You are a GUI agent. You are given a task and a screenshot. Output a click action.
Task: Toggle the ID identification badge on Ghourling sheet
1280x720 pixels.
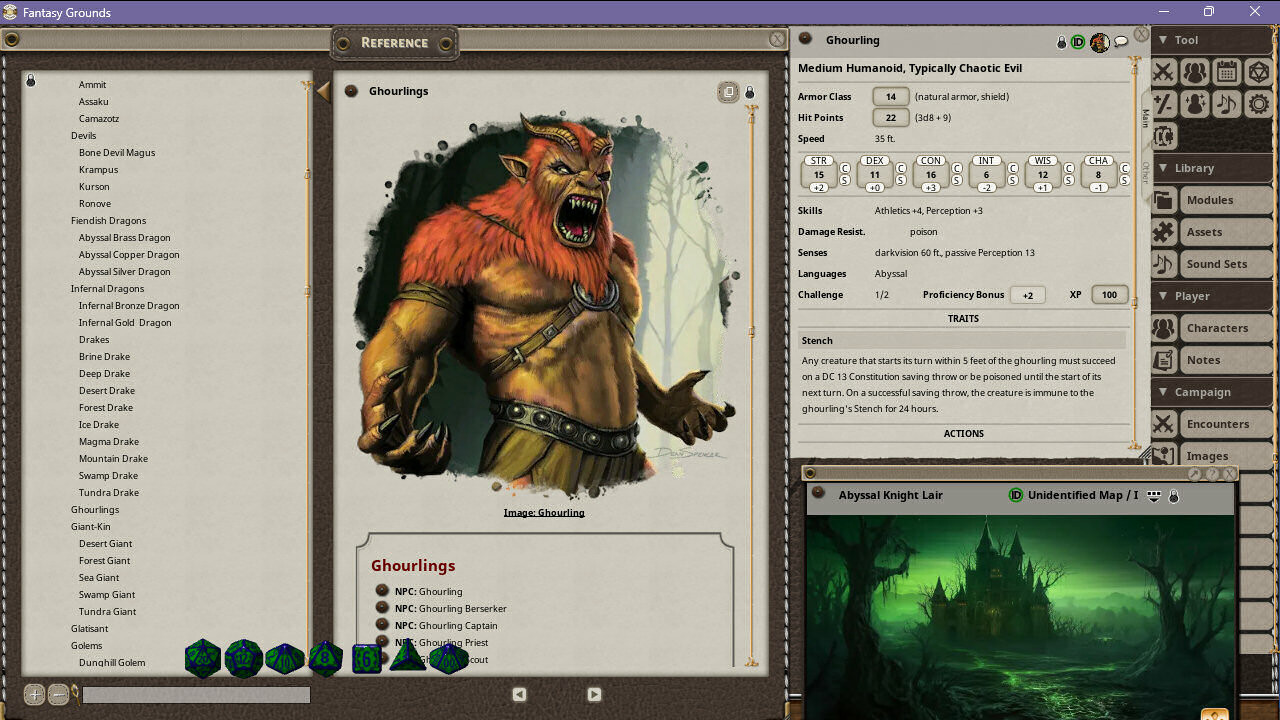1080,42
